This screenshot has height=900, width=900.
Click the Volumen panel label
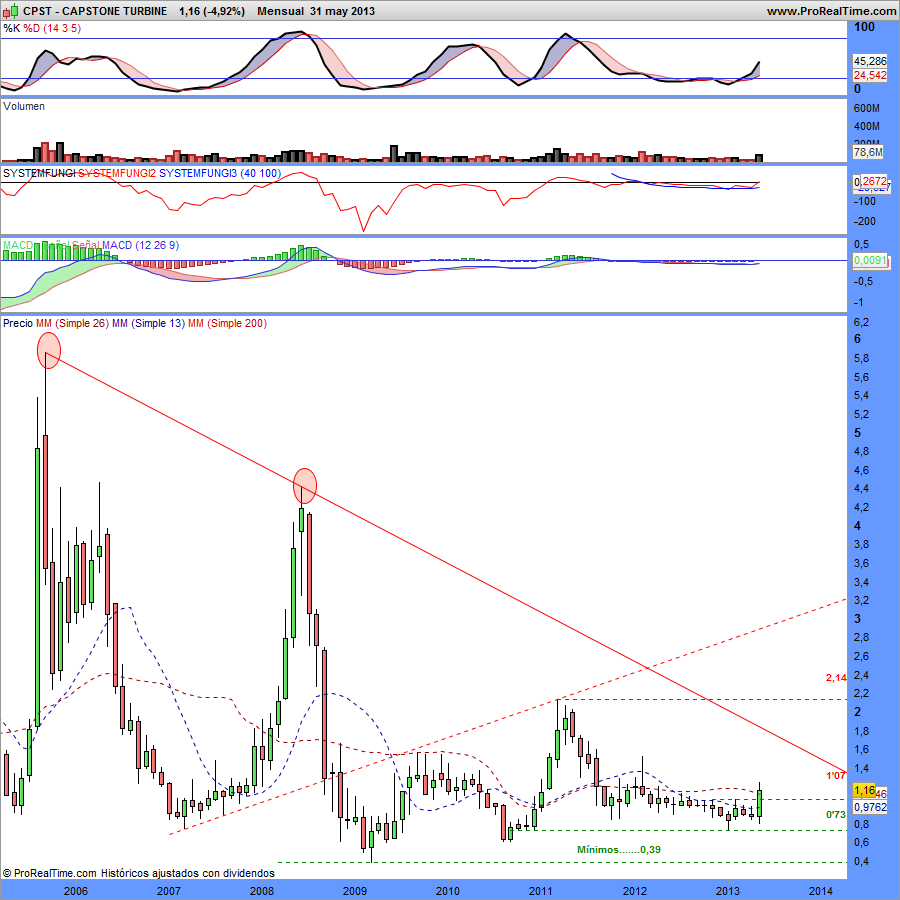[x=24, y=106]
